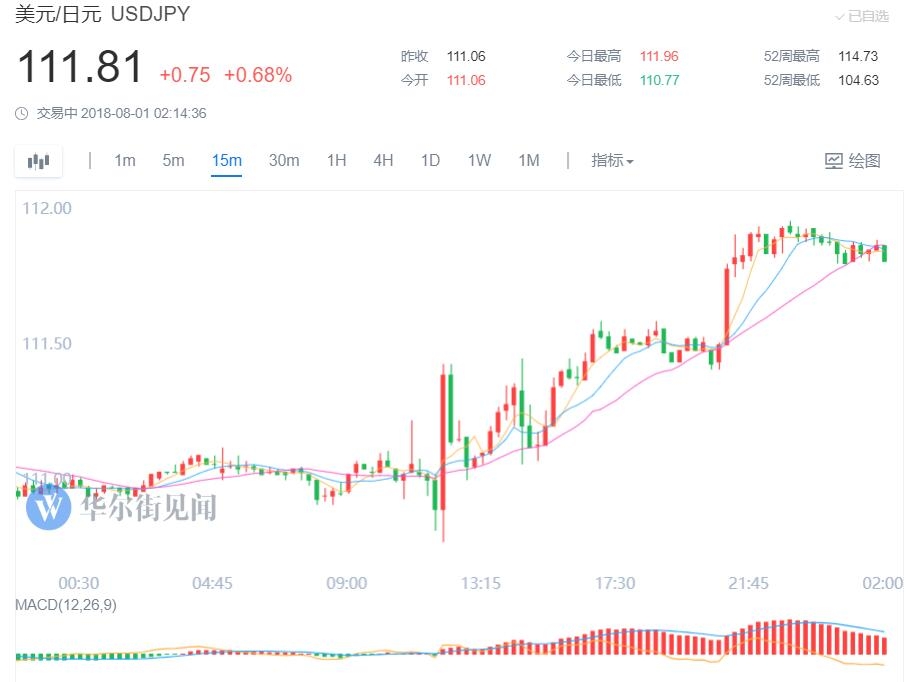Show the 1M monthly chart
This screenshot has height=682, width=909.
(x=529, y=160)
